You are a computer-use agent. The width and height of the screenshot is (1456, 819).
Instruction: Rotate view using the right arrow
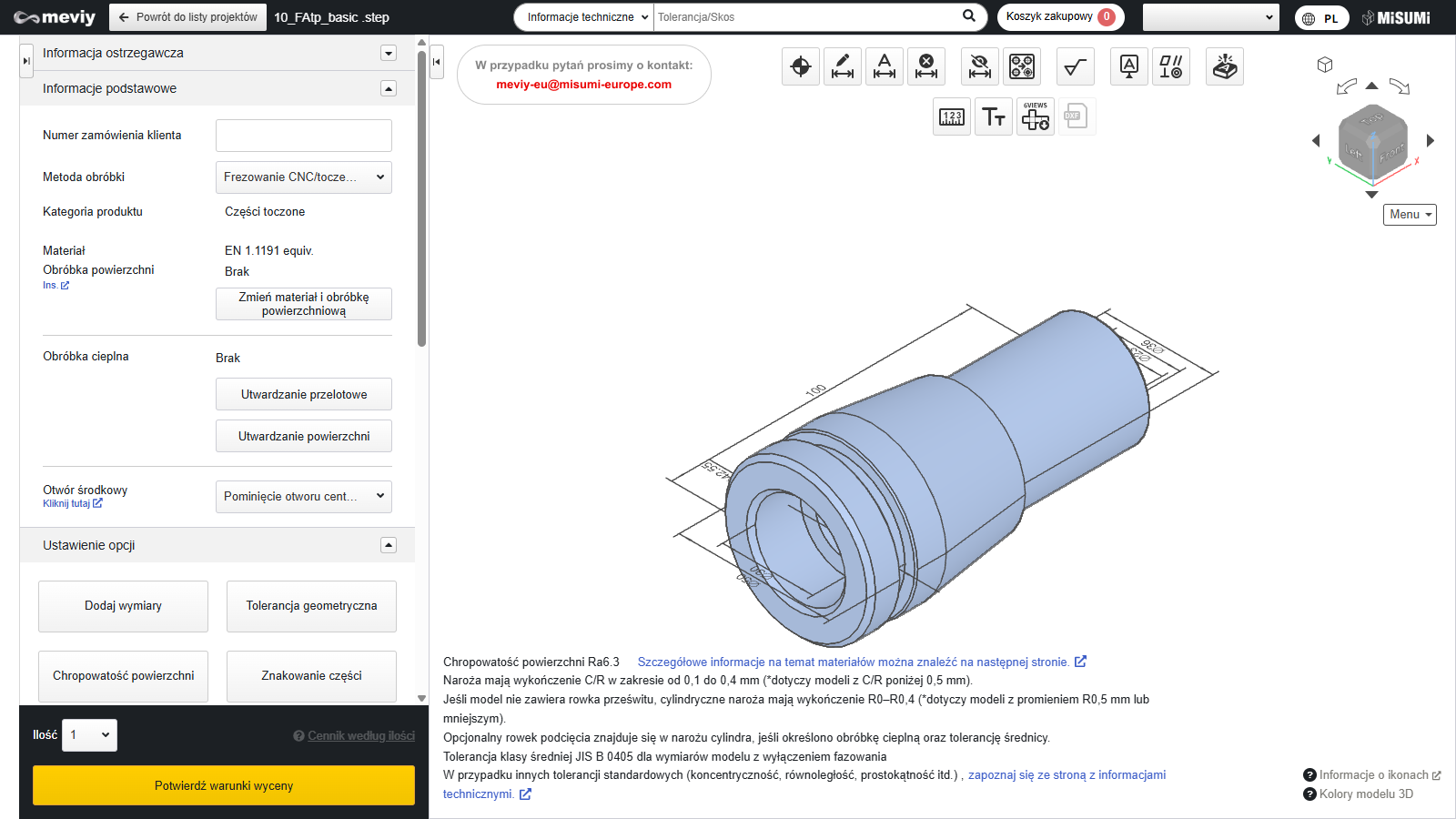1431,140
